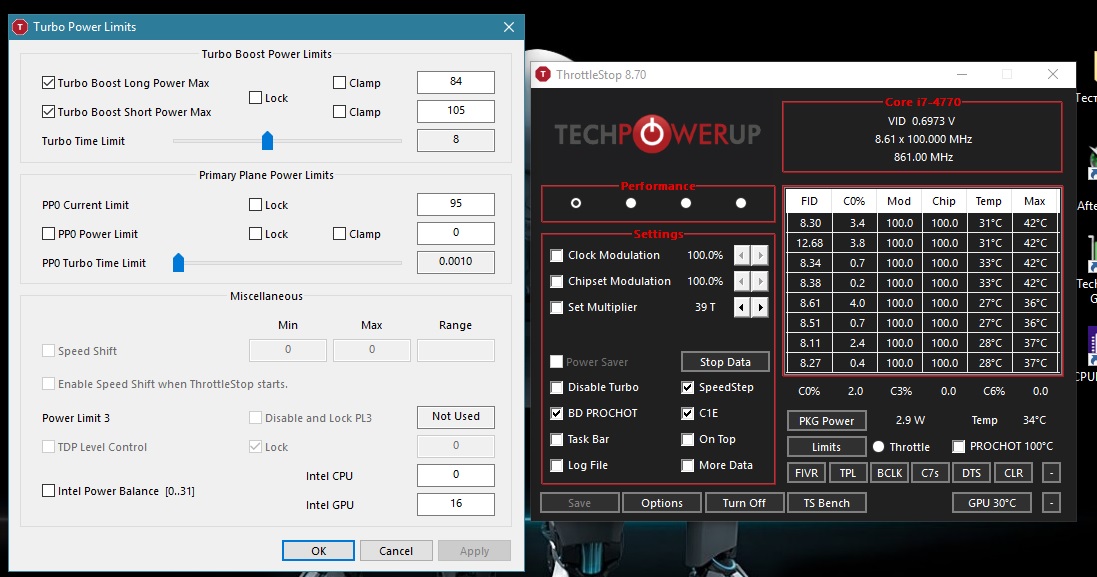Enable Clamp for Turbo Boost Long Power
Viewport: 1097px width, 577px height.
pyautogui.click(x=339, y=83)
